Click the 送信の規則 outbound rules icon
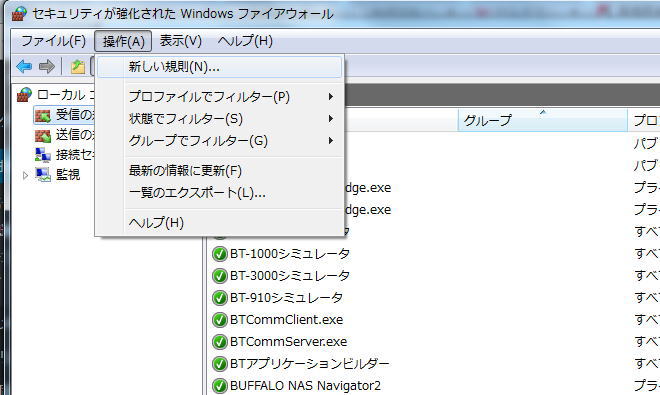660x395 pixels. (43, 135)
